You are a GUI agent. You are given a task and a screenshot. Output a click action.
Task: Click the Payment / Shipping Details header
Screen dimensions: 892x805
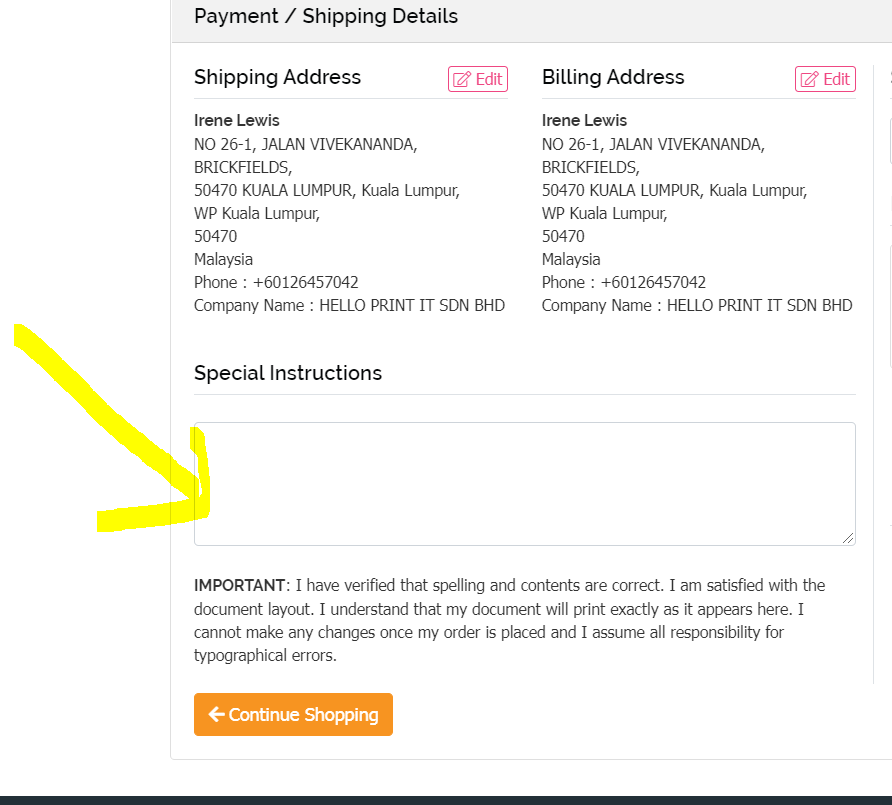(x=326, y=17)
